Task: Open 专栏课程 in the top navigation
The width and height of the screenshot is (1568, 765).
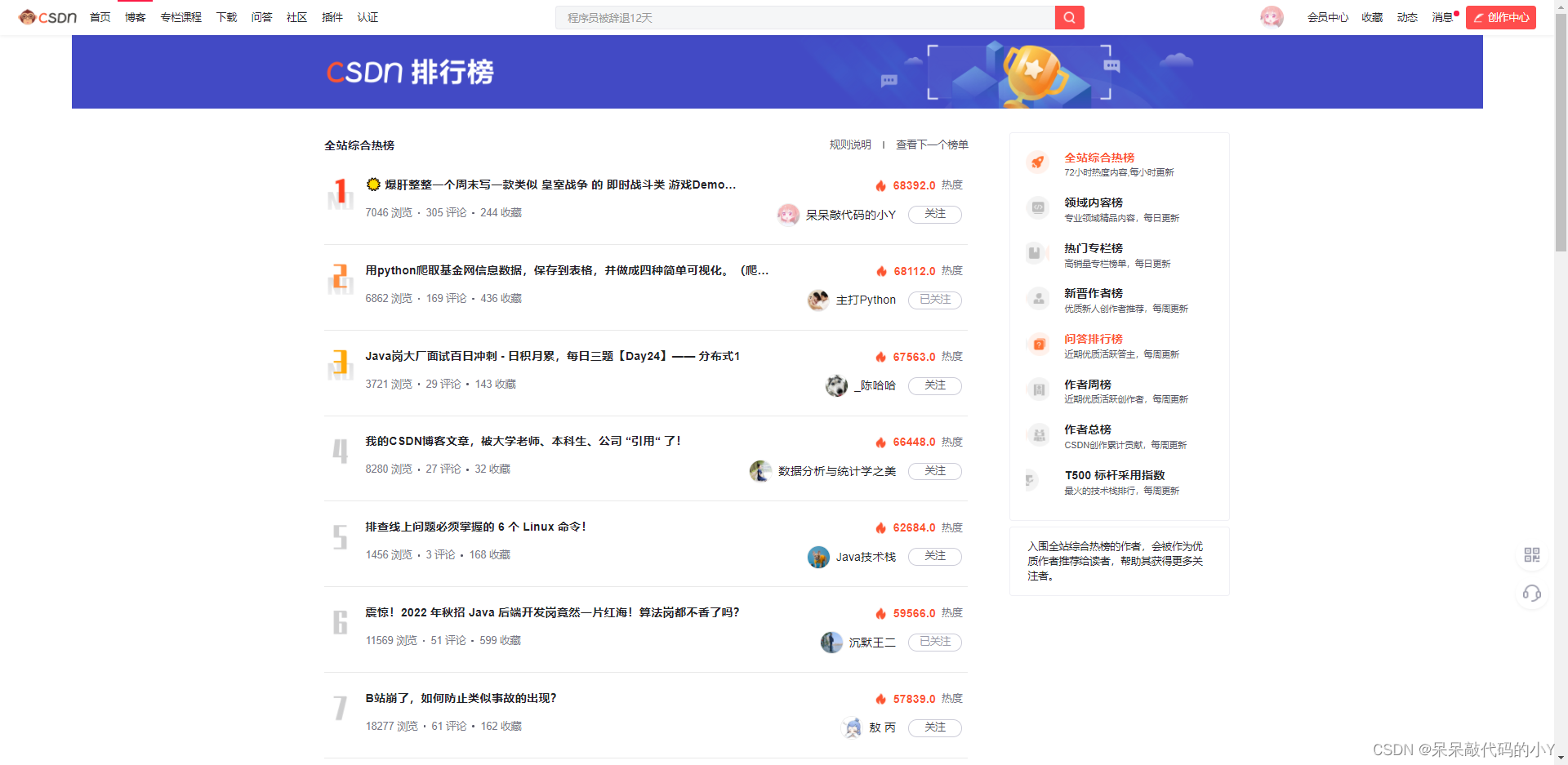Action: (x=180, y=17)
